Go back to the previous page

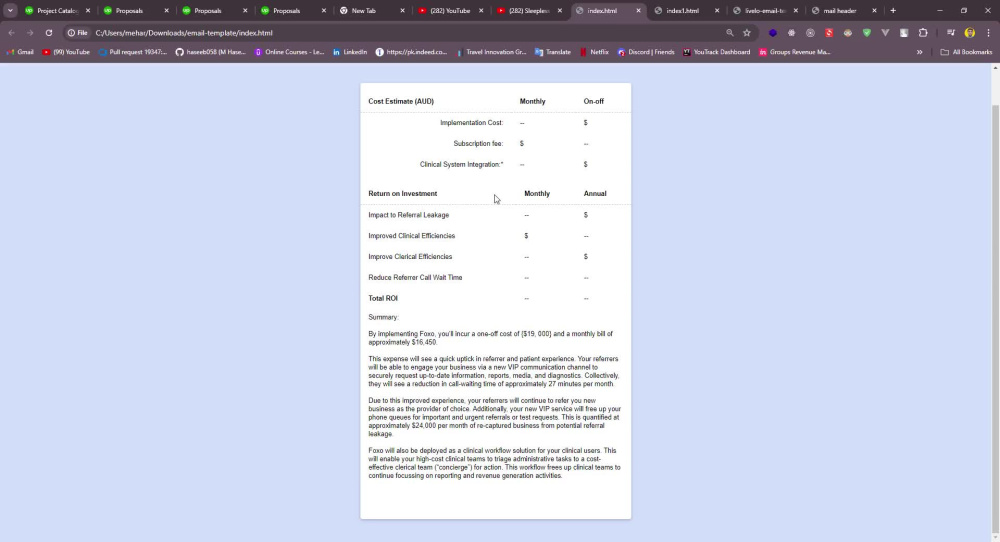click(x=11, y=33)
